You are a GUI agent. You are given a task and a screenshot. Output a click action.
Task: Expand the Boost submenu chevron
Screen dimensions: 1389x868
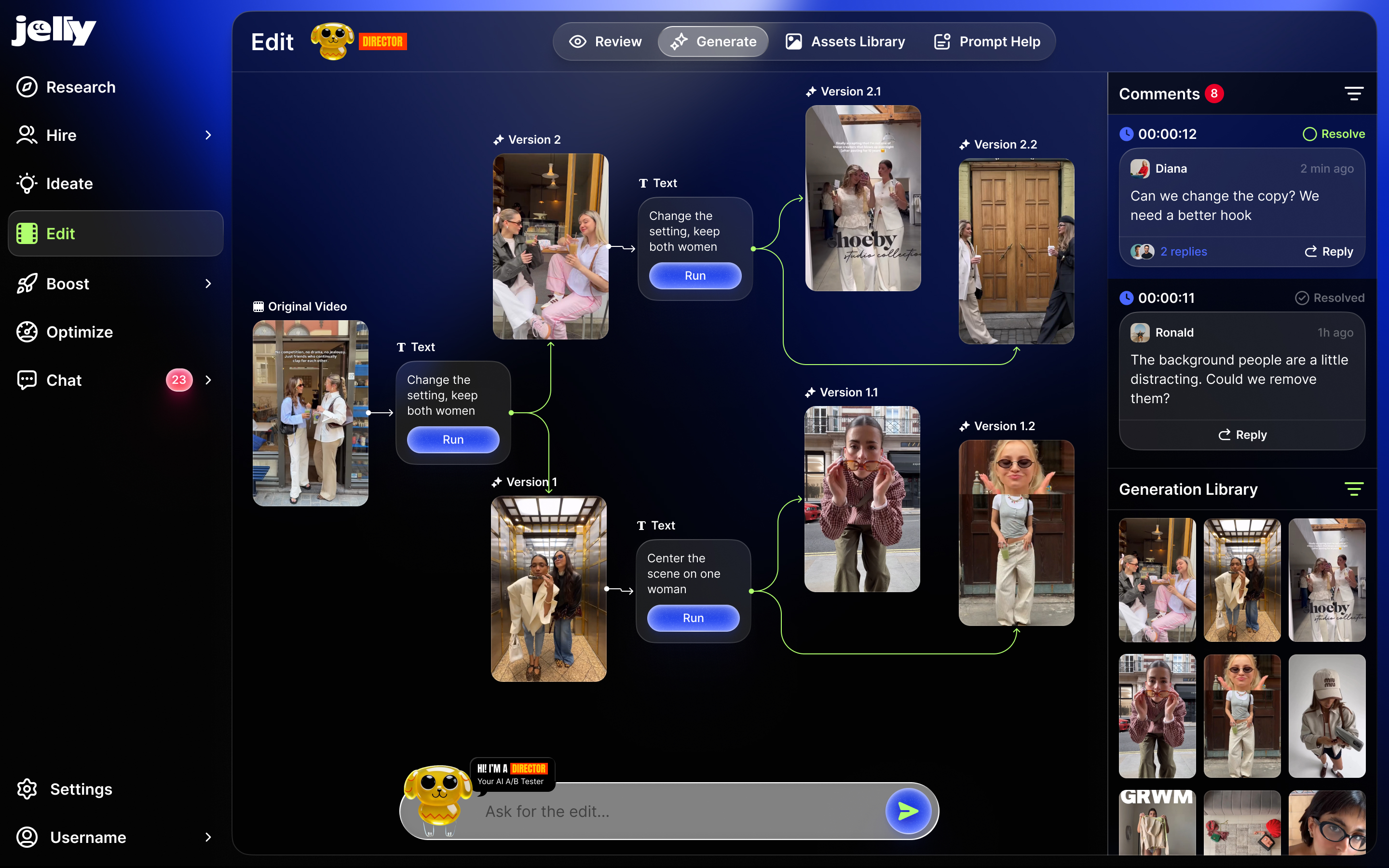click(208, 284)
